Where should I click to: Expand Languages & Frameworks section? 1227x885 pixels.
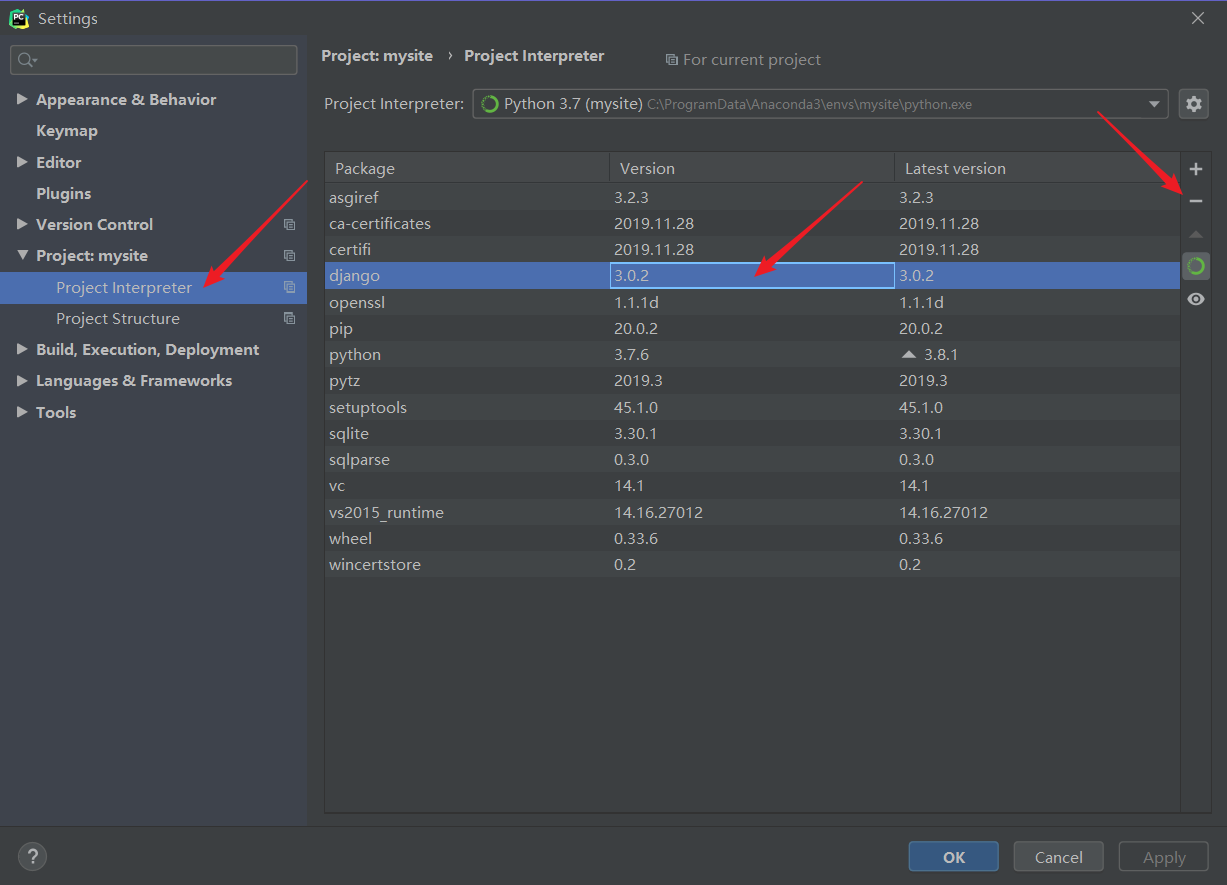22,380
